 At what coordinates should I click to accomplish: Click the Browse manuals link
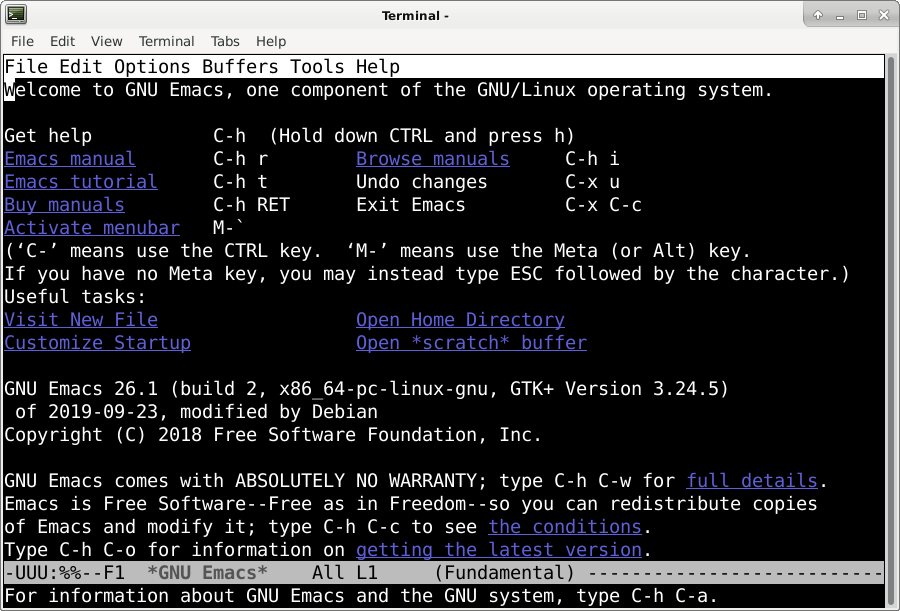click(433, 158)
